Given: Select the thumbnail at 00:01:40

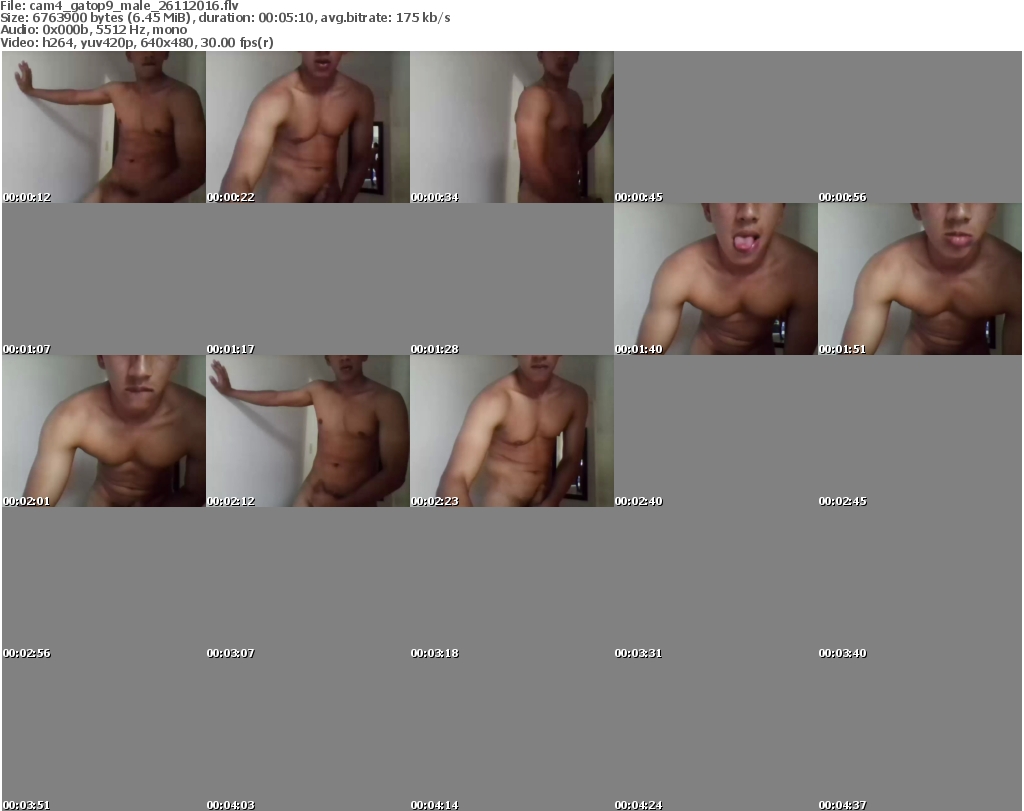Looking at the screenshot, I should pyautogui.click(x=715, y=279).
